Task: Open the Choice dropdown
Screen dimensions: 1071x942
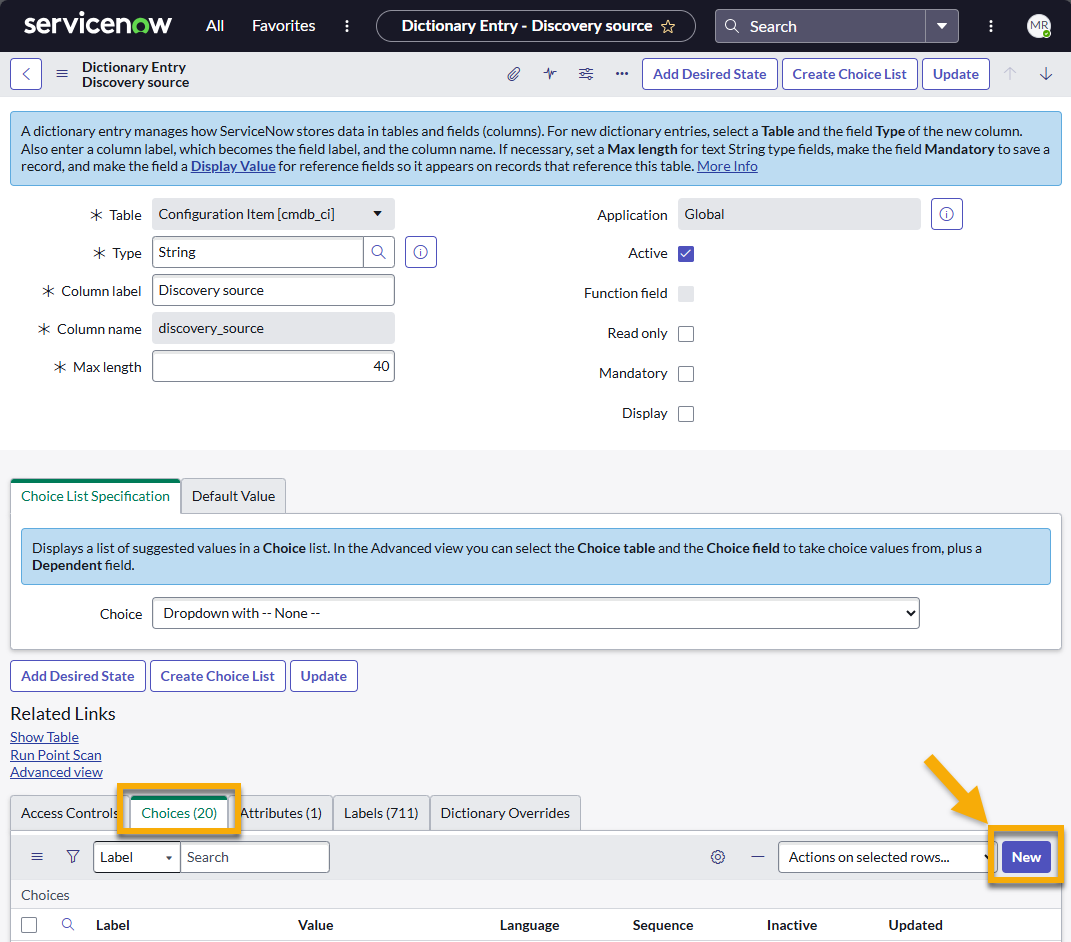Action: (535, 613)
